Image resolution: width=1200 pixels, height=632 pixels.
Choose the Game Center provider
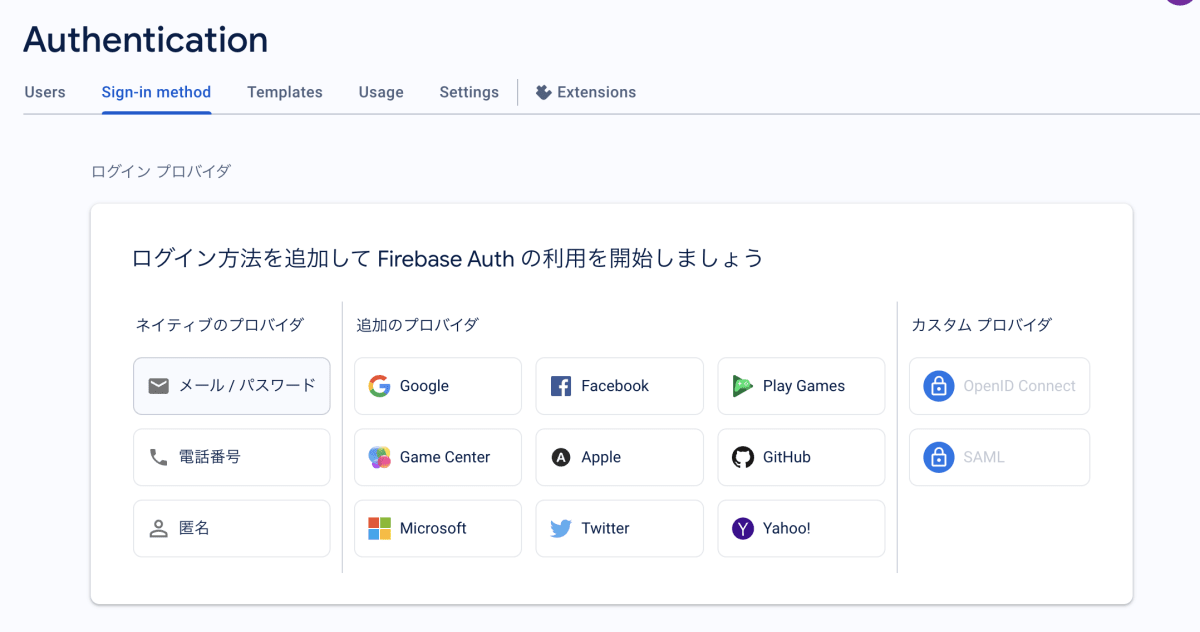437,457
